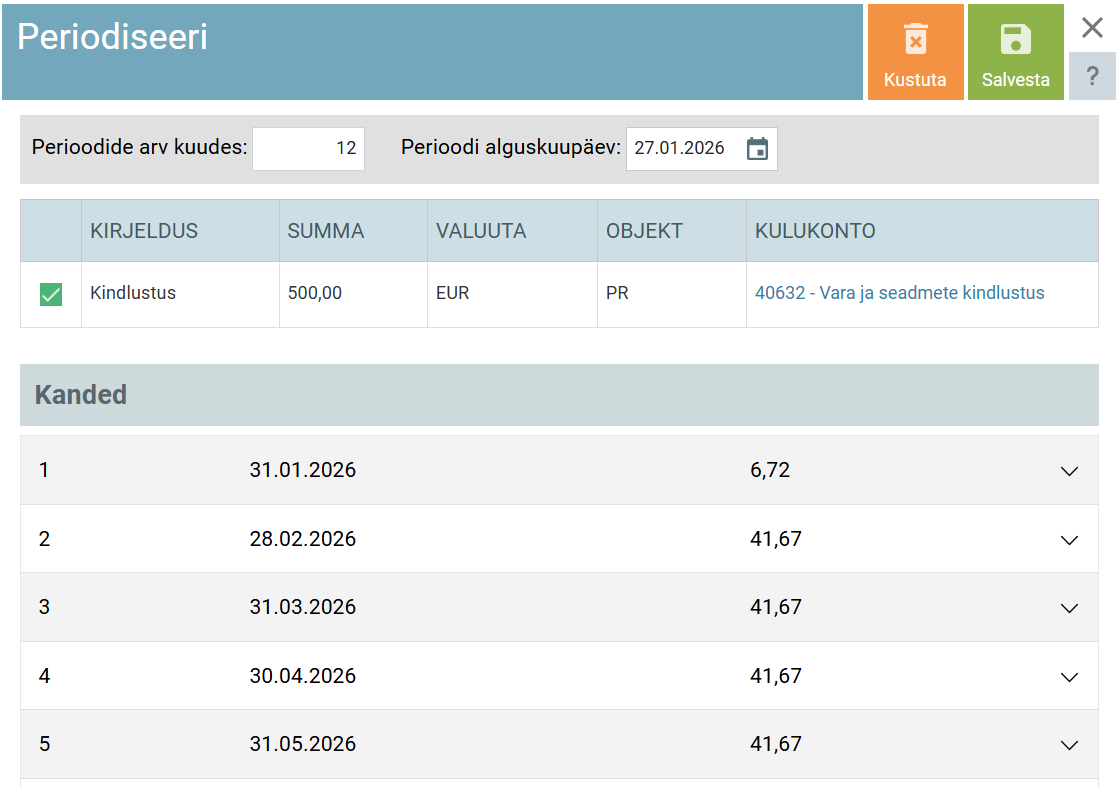This screenshot has width=1116, height=789.
Task: Close the Periodiseeri dialog
Action: (x=1092, y=28)
